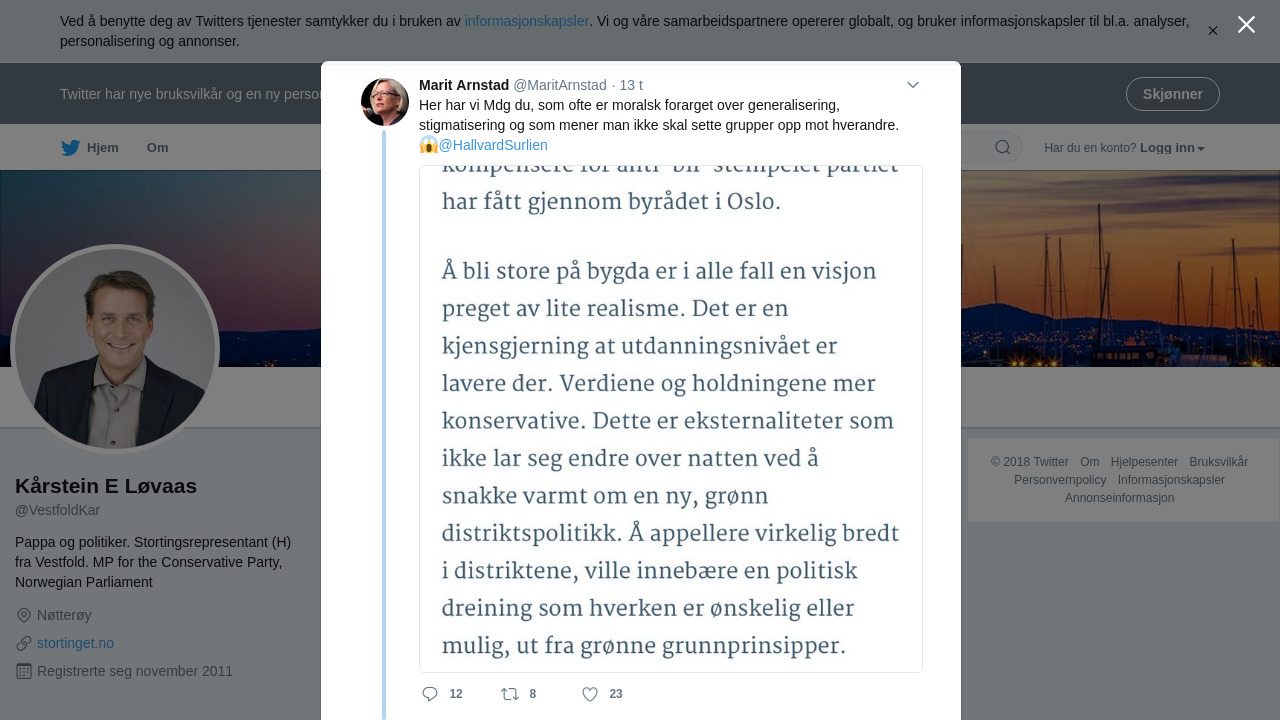This screenshot has width=1280, height=720.
Task: Like the tweet with heart icon
Action: pyautogui.click(x=590, y=694)
